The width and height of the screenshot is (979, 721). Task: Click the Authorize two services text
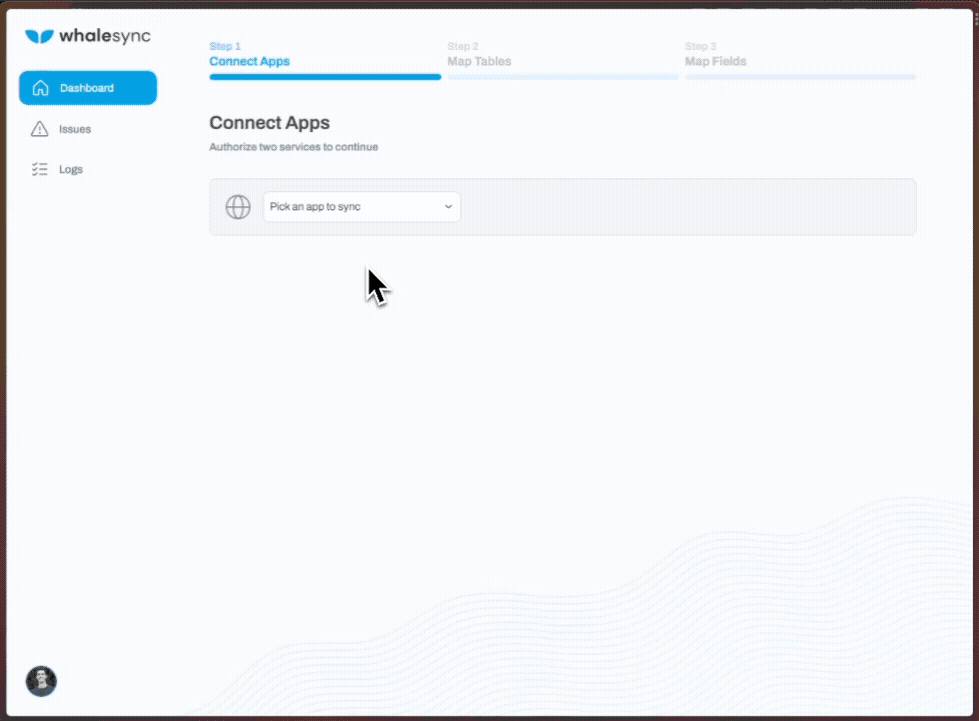pyautogui.click(x=293, y=147)
